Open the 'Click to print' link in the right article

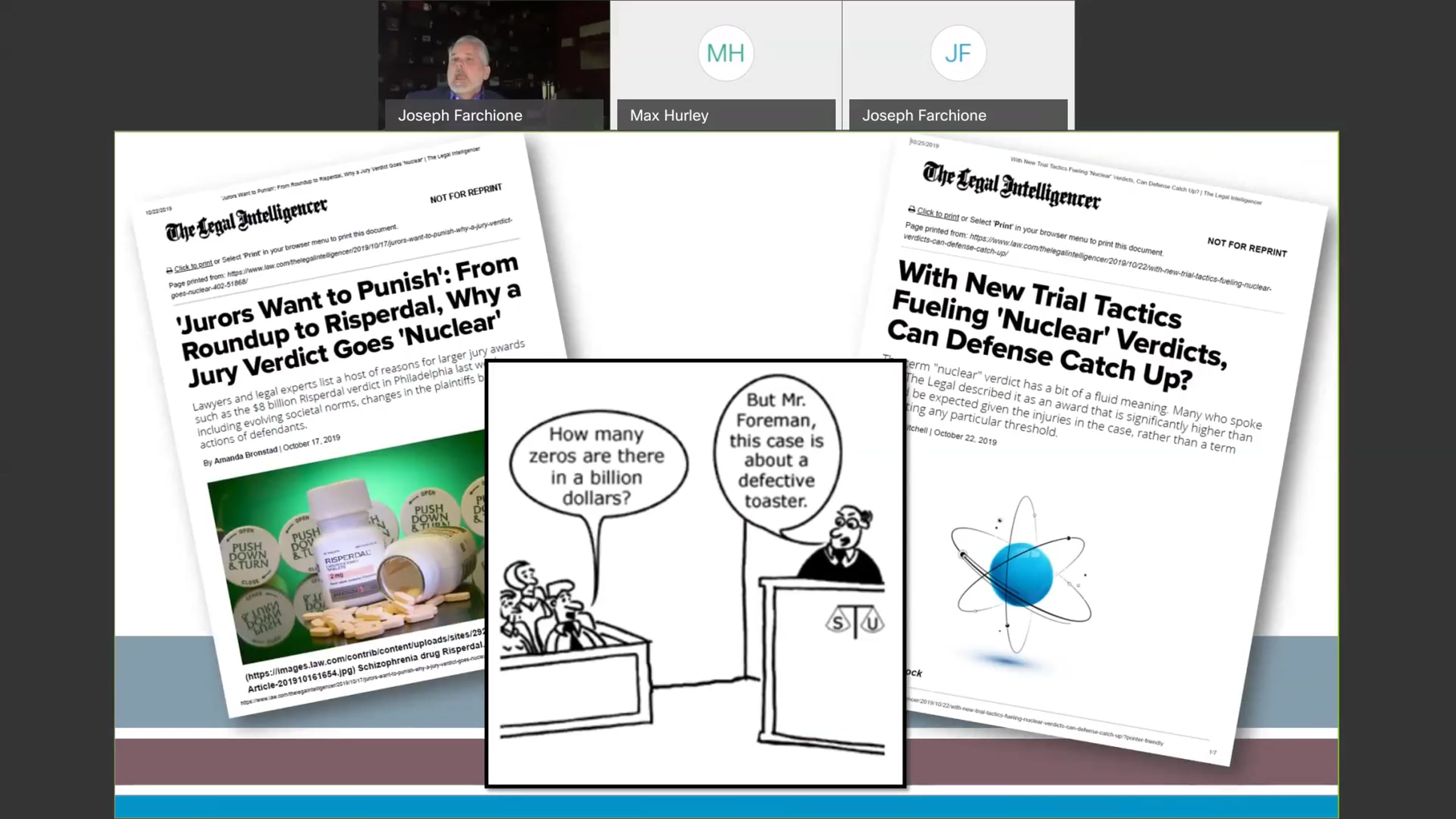(938, 214)
